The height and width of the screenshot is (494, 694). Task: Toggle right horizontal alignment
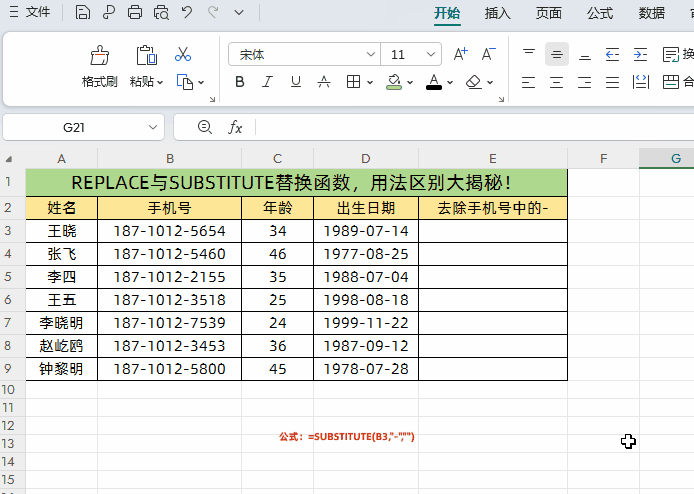click(x=584, y=82)
